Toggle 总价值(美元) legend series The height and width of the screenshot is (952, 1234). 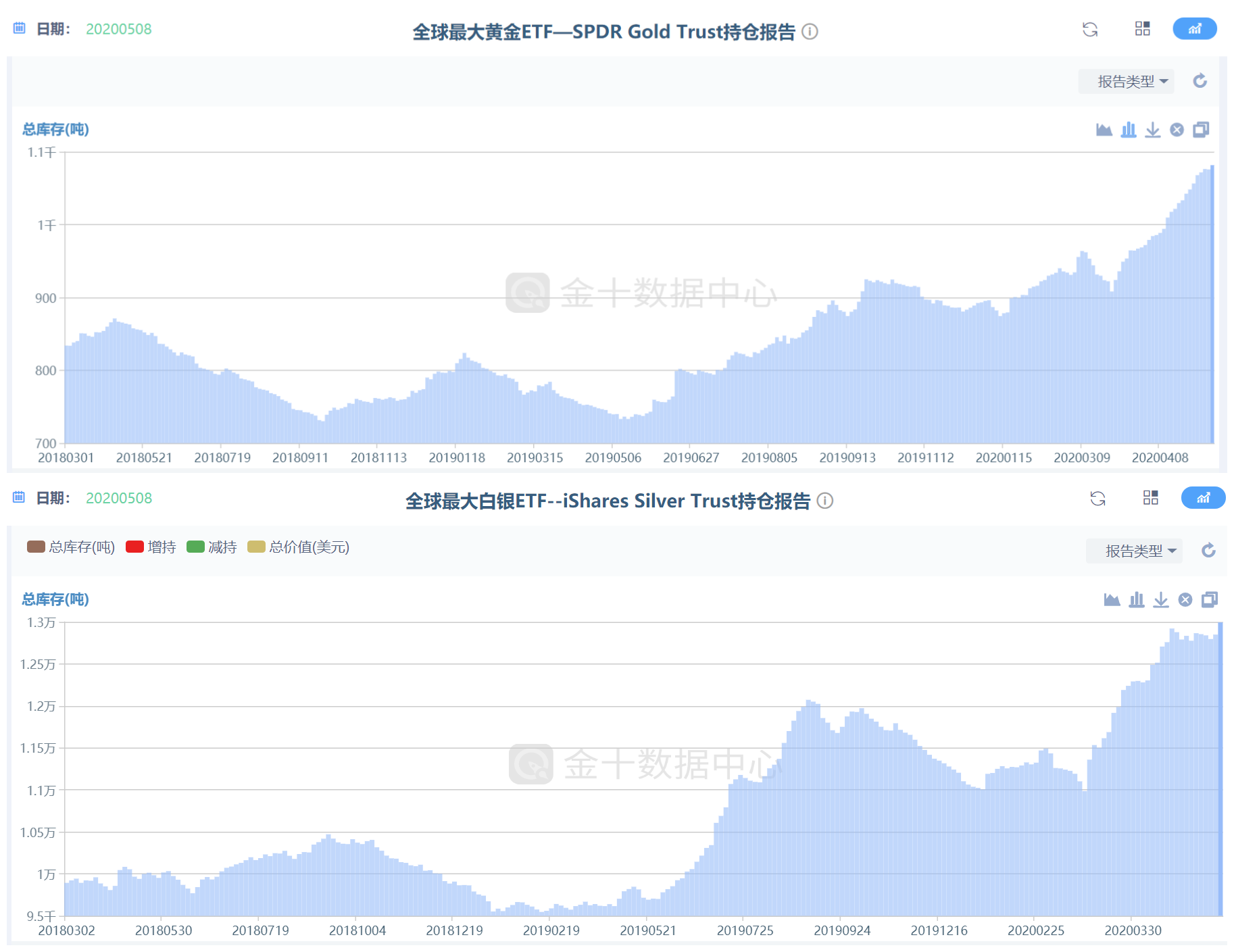(x=299, y=547)
